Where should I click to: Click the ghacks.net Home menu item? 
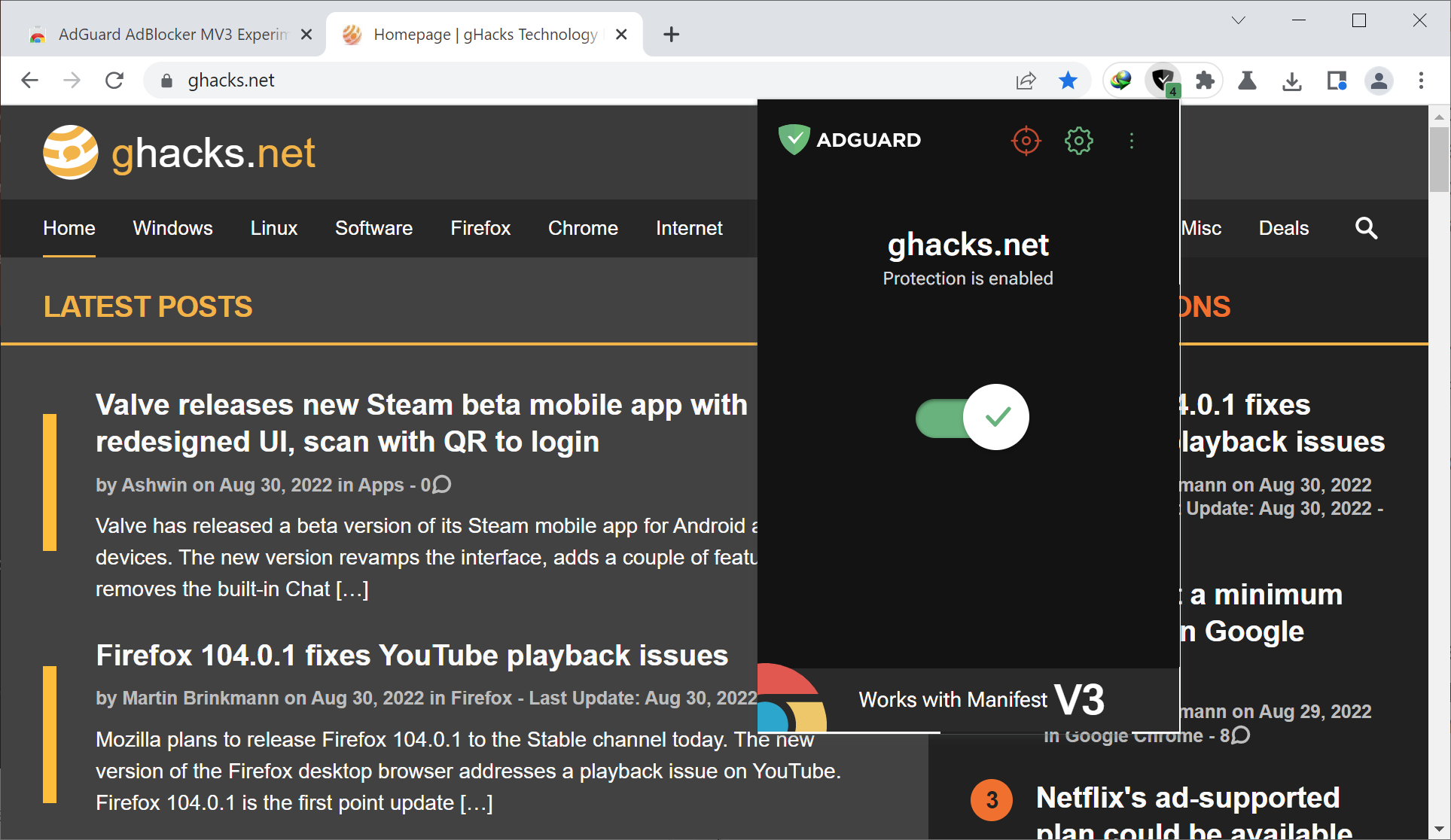point(69,229)
